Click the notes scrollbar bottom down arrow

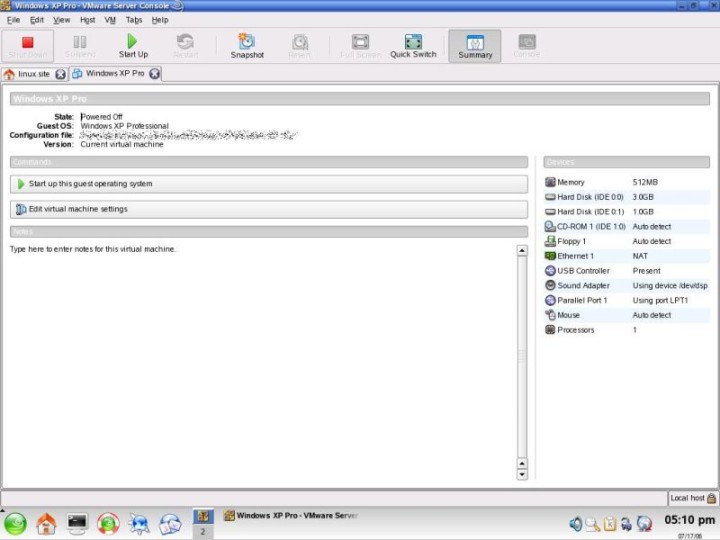click(x=522, y=475)
